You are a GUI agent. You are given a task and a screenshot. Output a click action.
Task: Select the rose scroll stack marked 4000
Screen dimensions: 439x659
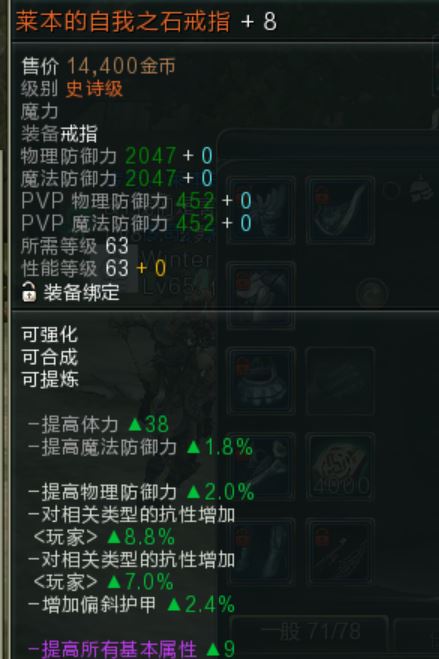point(340,467)
